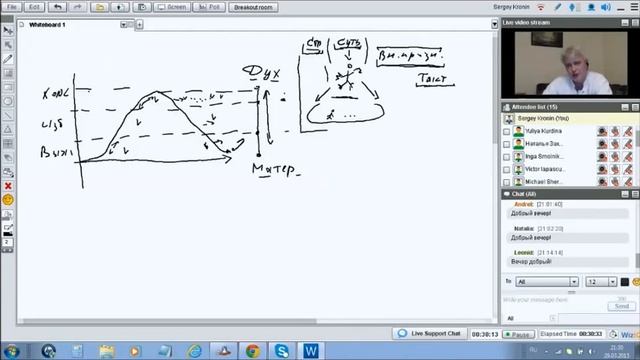
Task: Open the Whiteboard 1 tab dropdown arrow
Action: click(x=124, y=25)
